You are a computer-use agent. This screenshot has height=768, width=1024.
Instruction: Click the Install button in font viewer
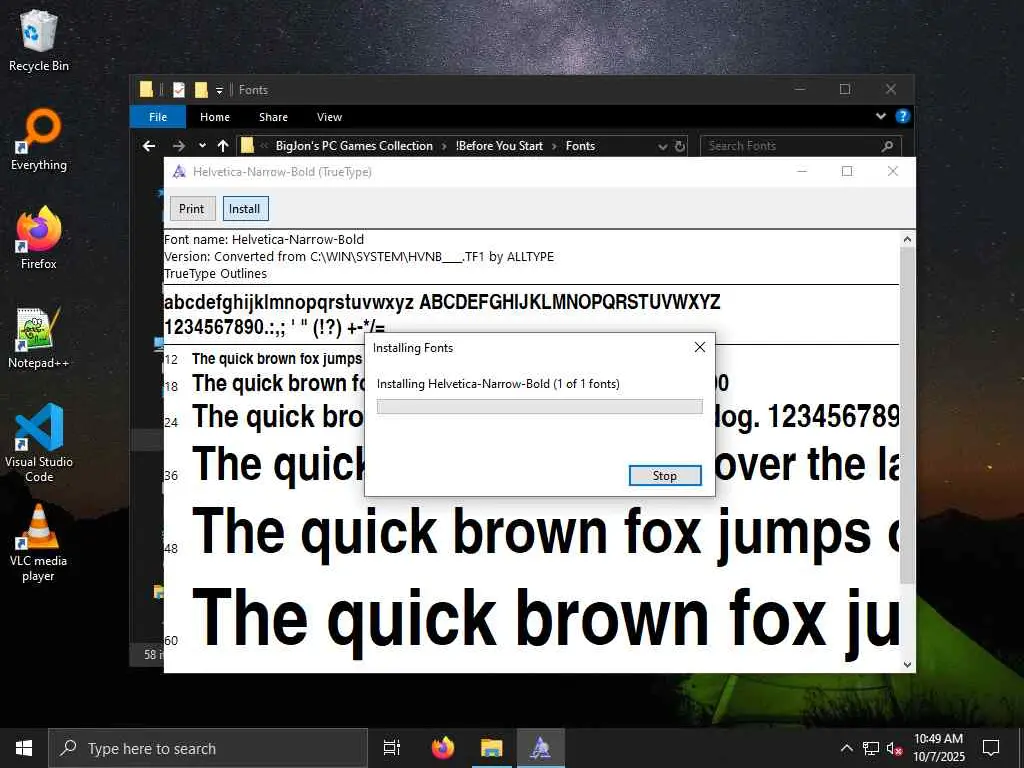[x=245, y=209]
